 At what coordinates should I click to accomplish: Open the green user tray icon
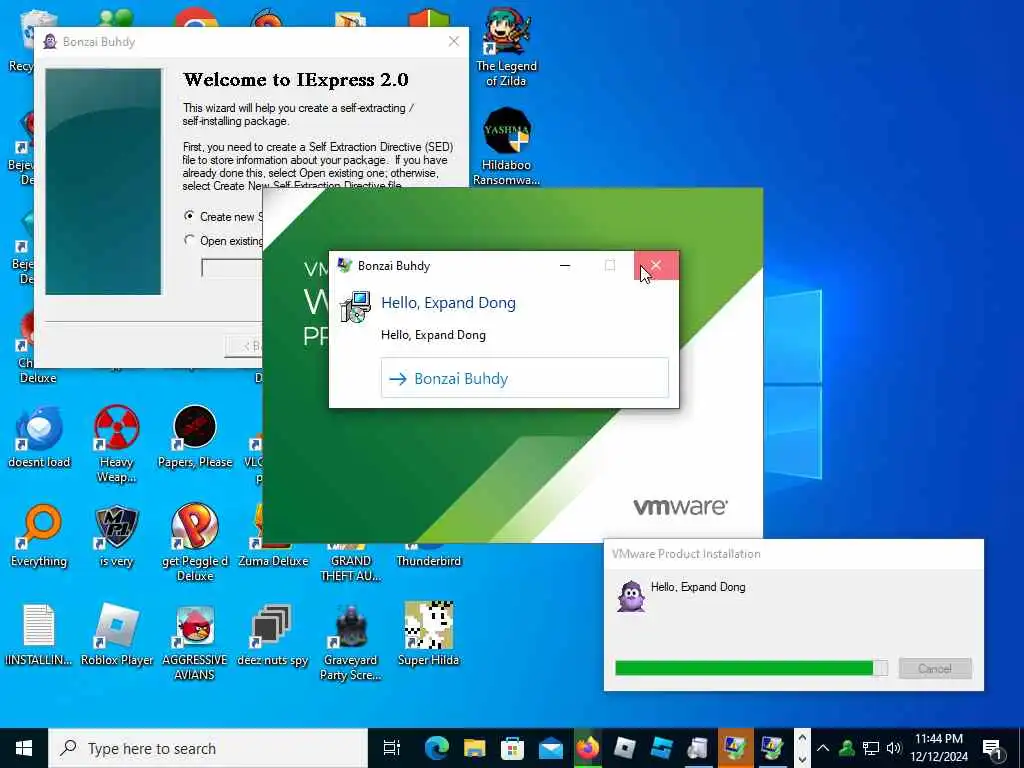[x=847, y=748]
